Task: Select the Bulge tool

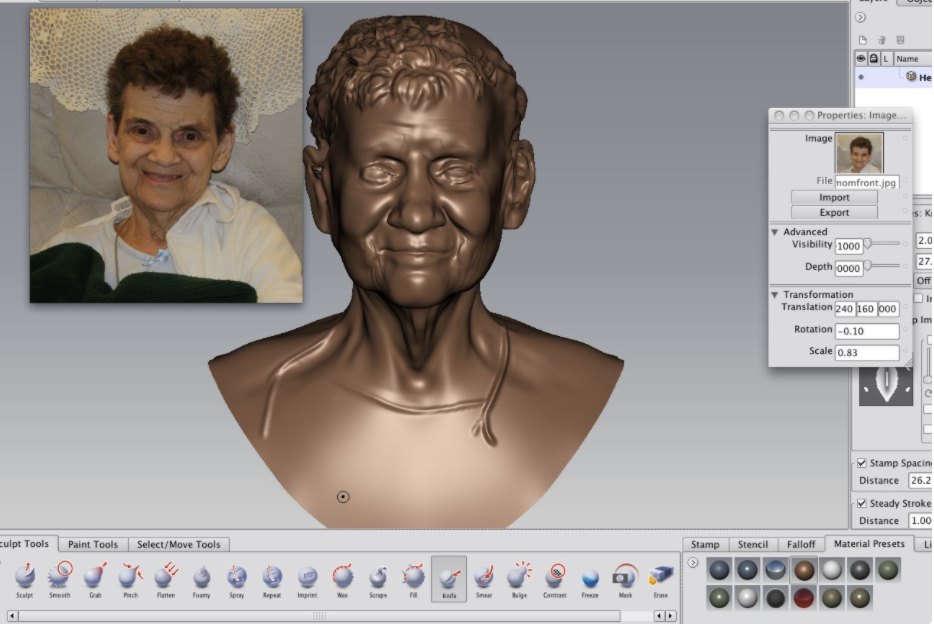Action: pyautogui.click(x=519, y=581)
